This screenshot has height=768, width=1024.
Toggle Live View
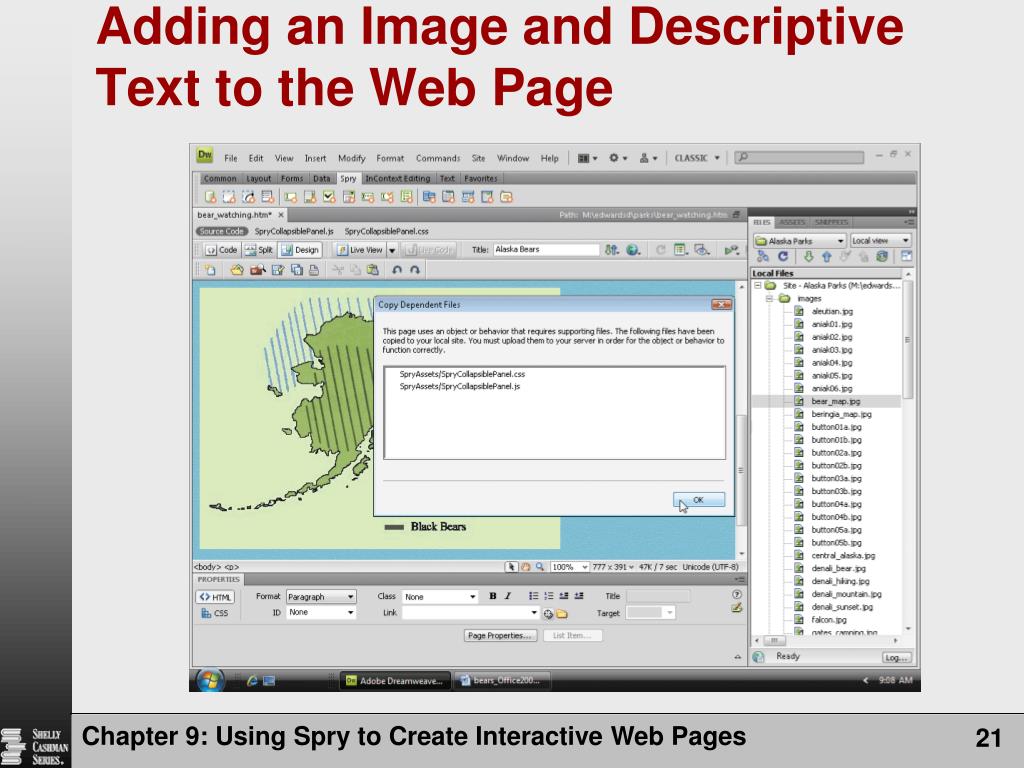[359, 249]
